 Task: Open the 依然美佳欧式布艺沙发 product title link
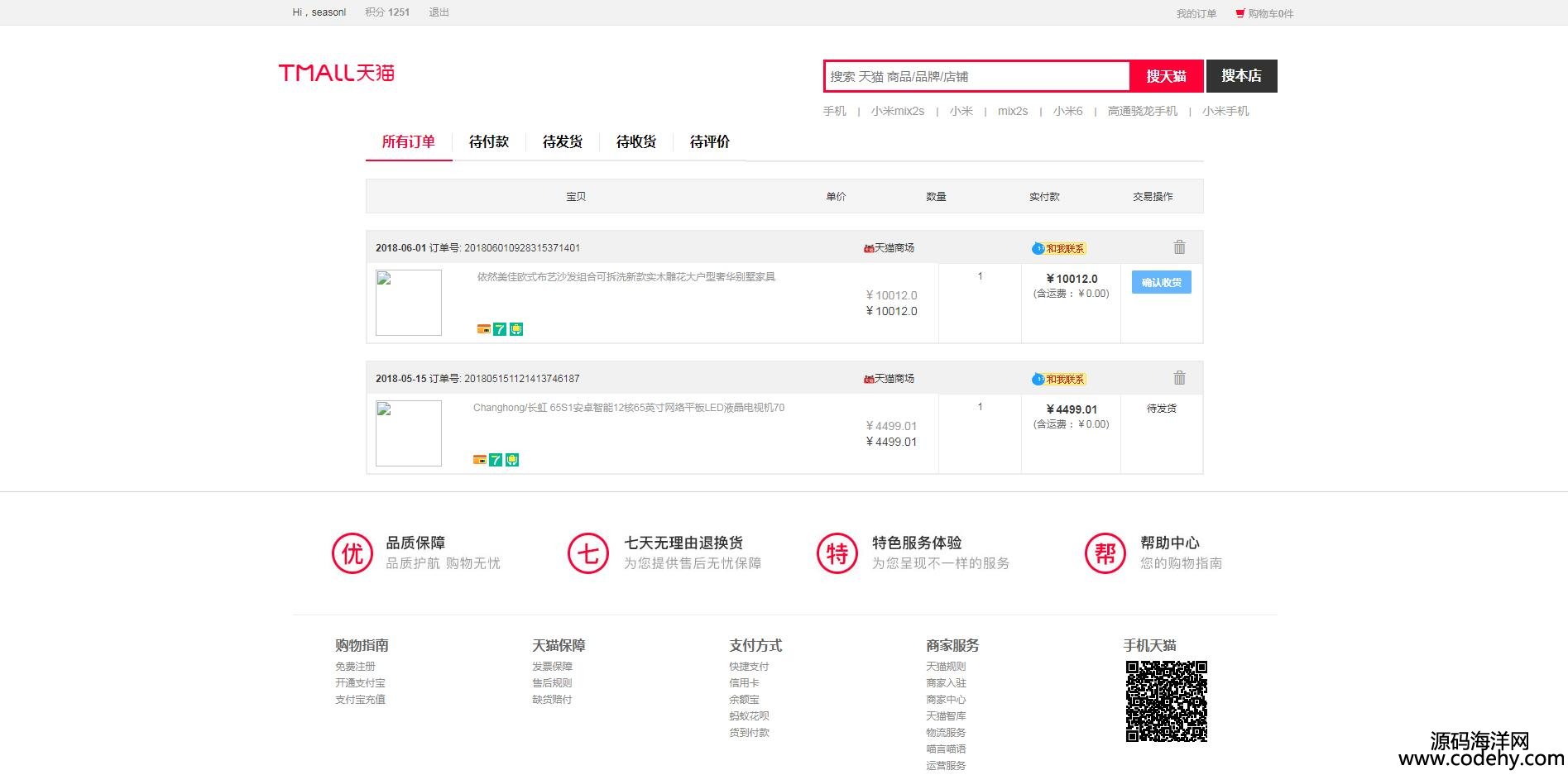pos(626,277)
